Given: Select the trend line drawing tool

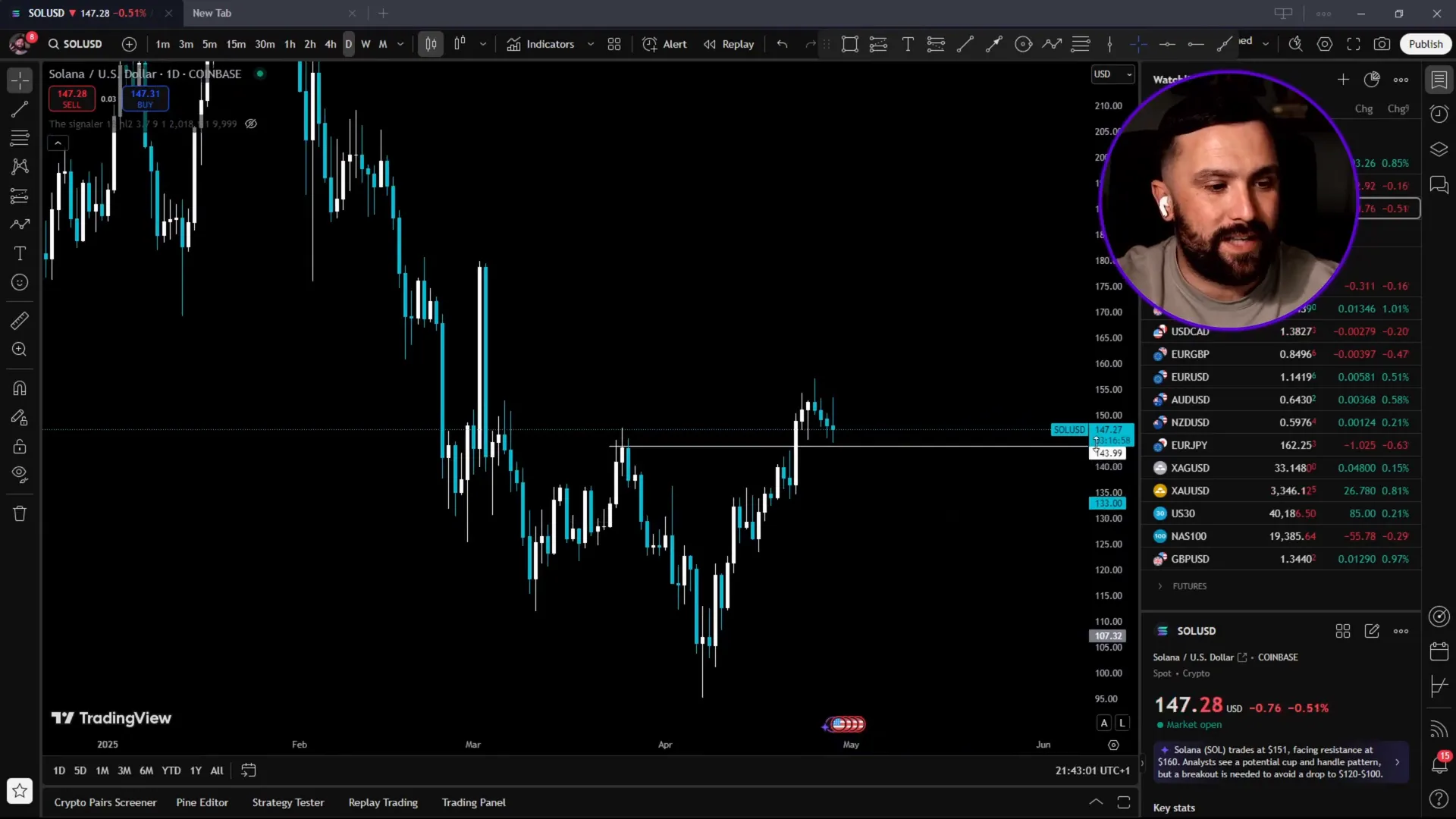Looking at the screenshot, I should pos(20,109).
